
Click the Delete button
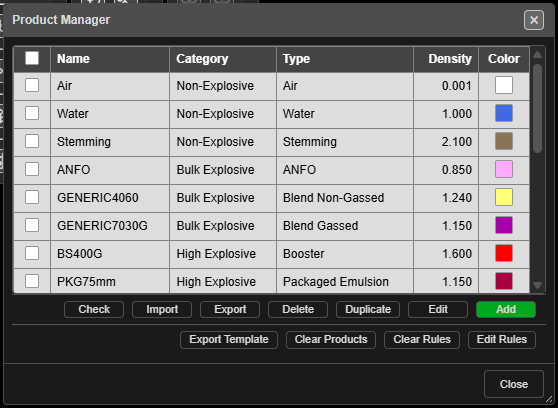[298, 309]
